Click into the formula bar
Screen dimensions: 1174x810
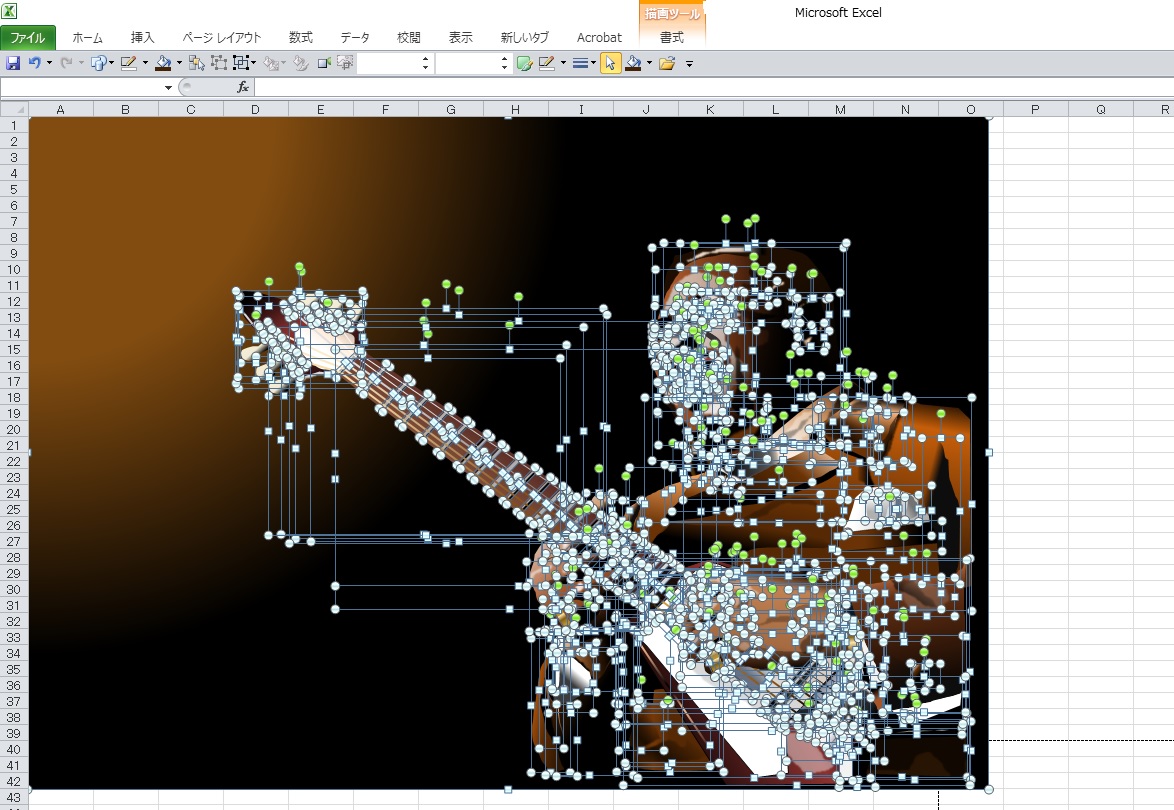pos(714,88)
